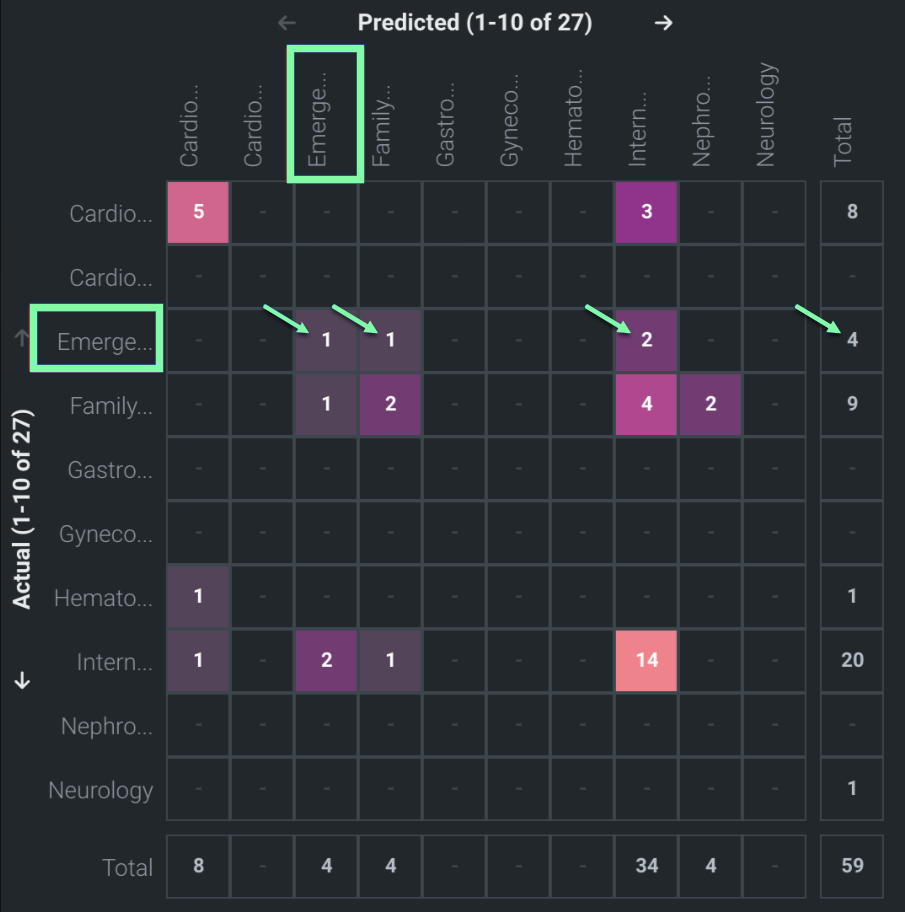Click the Total row label at bottom

[128, 867]
